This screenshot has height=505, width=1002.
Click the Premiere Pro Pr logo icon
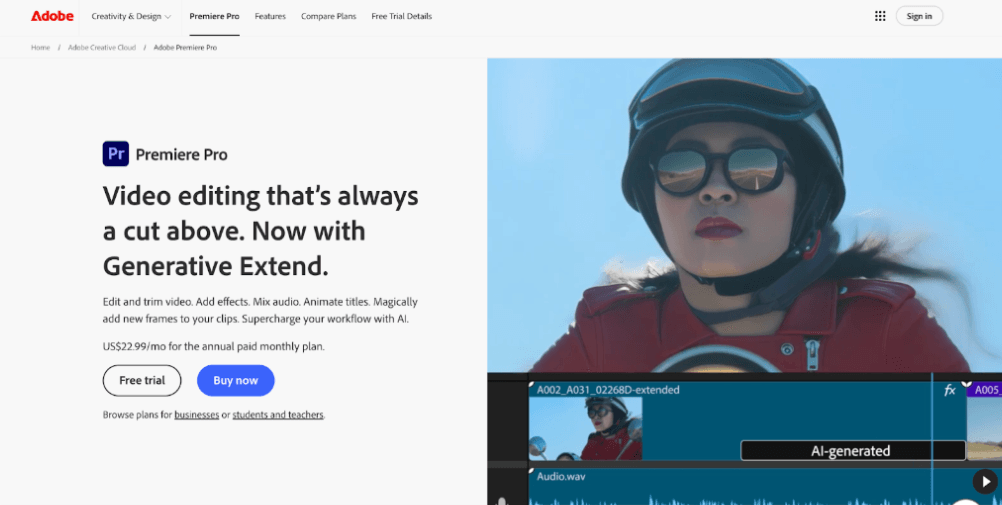(x=116, y=154)
